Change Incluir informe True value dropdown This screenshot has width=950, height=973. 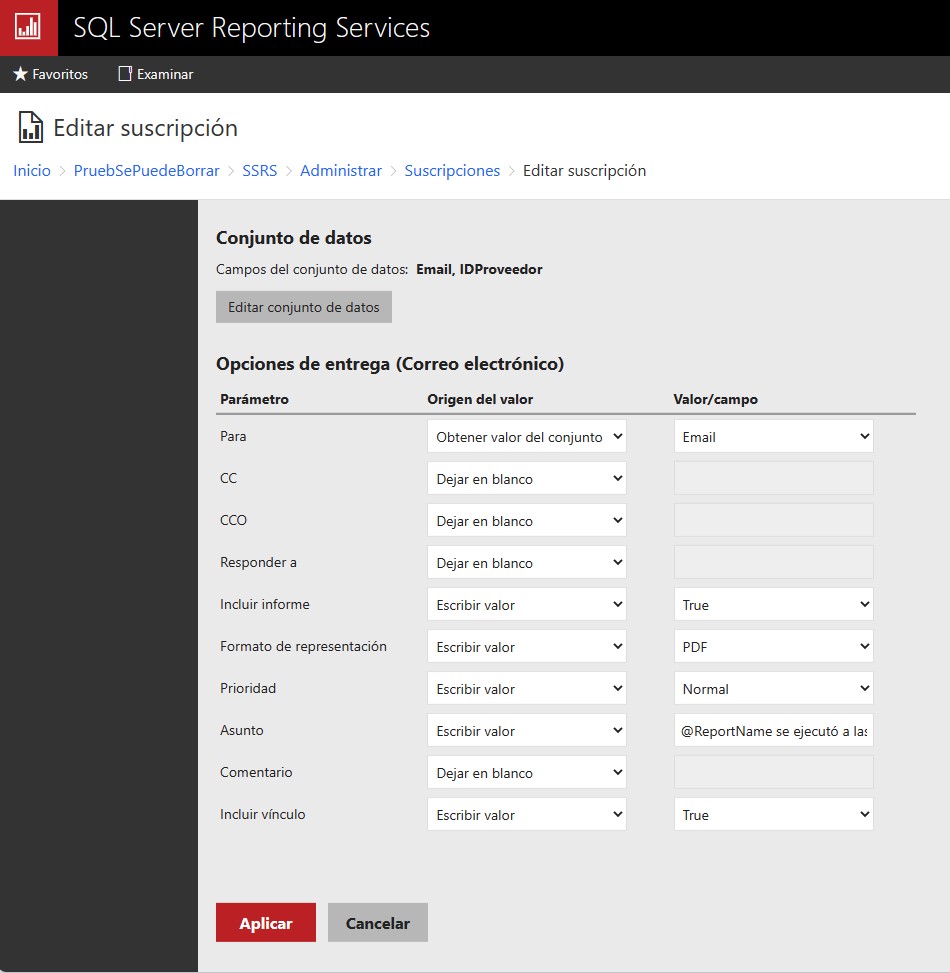click(773, 604)
